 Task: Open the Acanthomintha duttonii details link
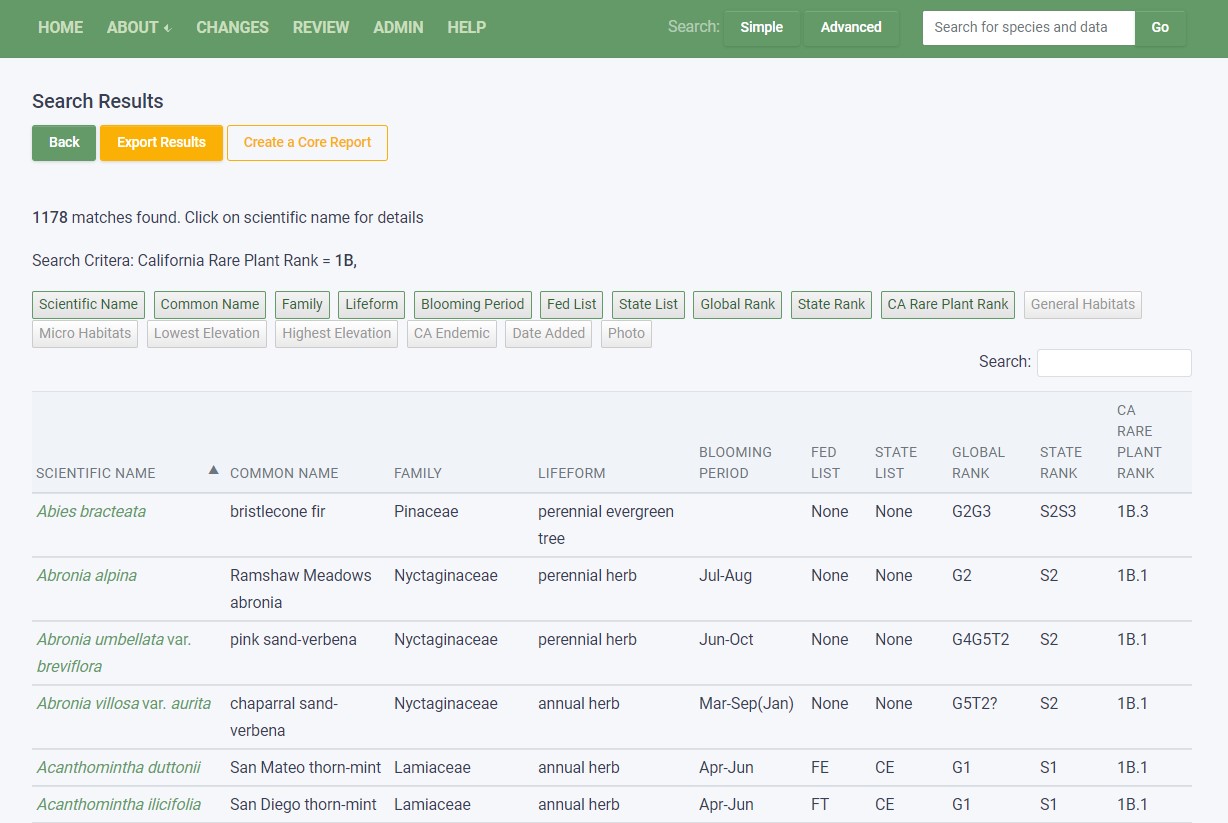[118, 767]
